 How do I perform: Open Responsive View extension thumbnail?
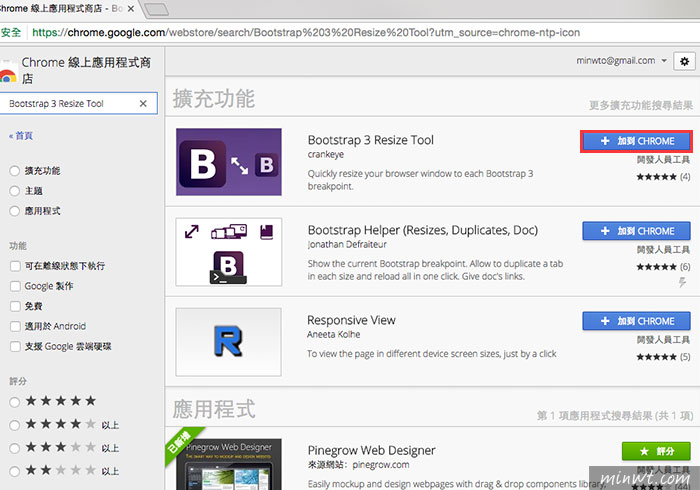pyautogui.click(x=229, y=342)
